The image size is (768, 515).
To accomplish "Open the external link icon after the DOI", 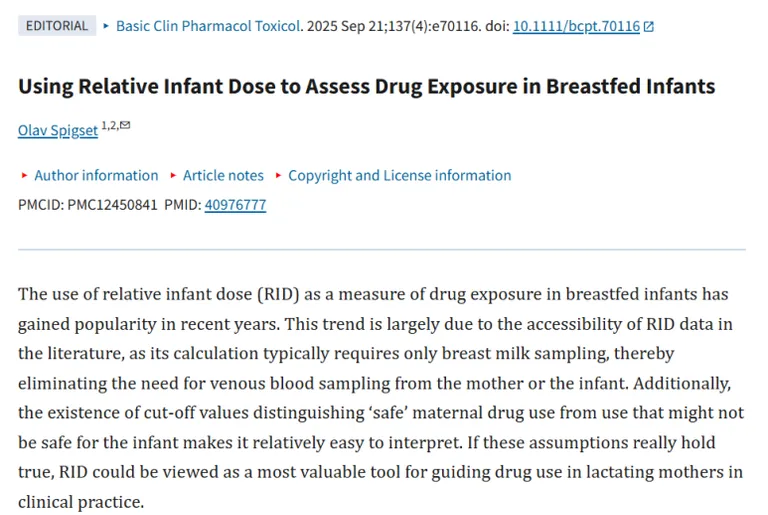I will click(x=648, y=26).
